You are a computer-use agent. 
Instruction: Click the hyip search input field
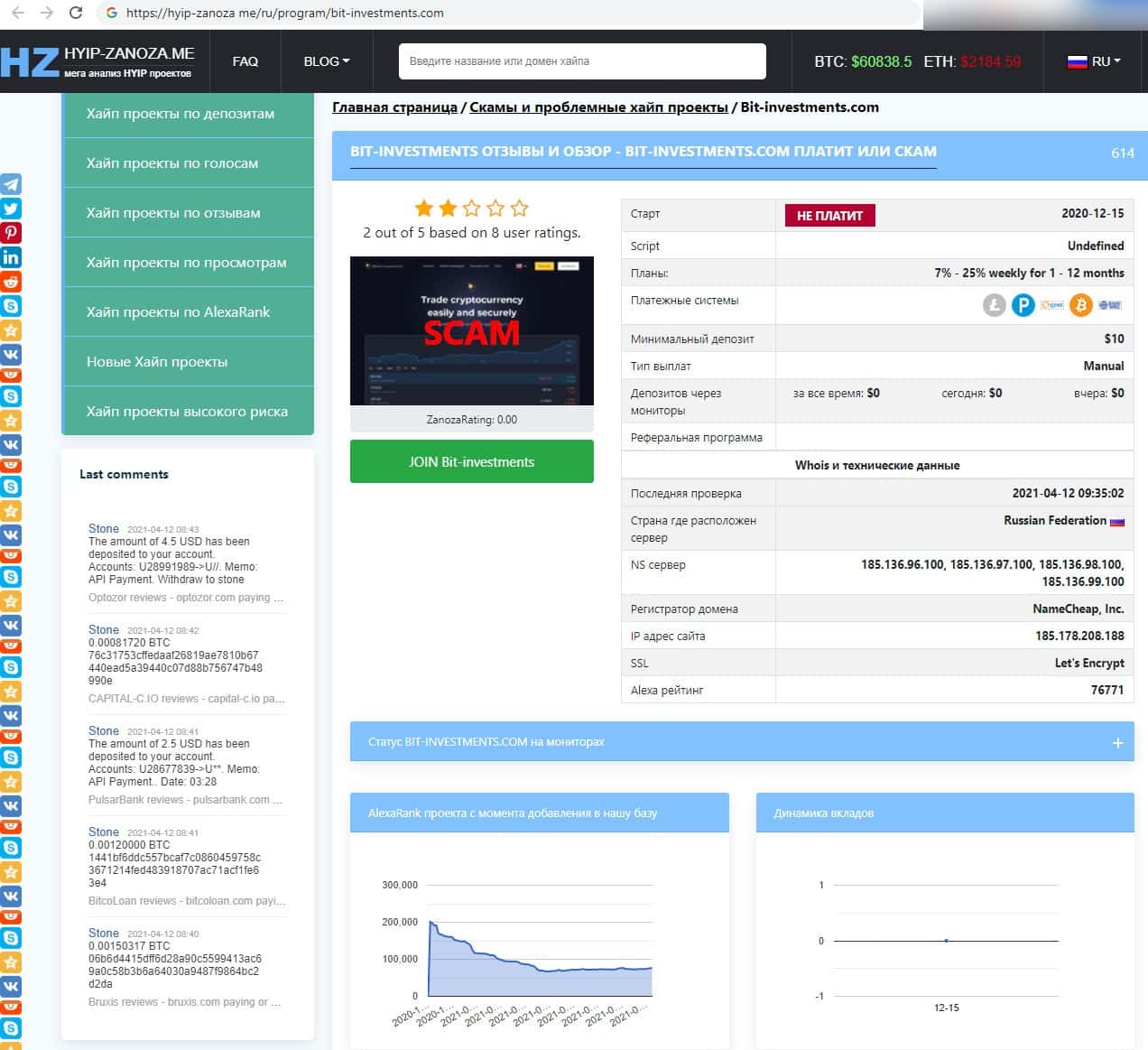(x=581, y=61)
